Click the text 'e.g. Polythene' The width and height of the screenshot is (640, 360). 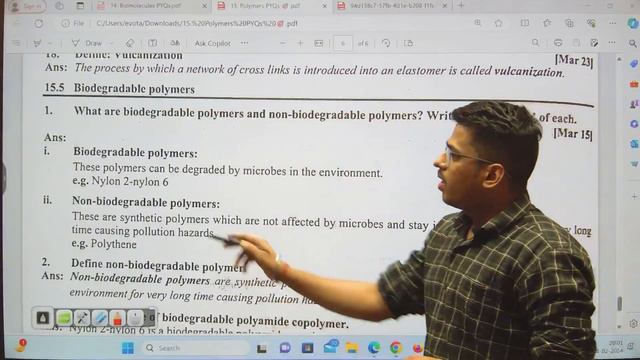[104, 244]
